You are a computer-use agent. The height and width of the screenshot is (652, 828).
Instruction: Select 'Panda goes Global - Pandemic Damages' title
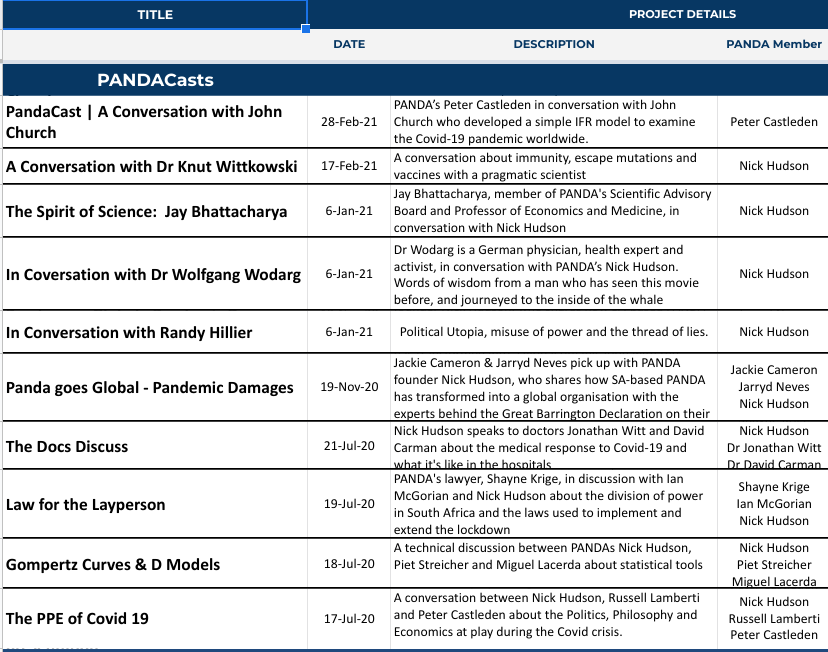tap(155, 387)
